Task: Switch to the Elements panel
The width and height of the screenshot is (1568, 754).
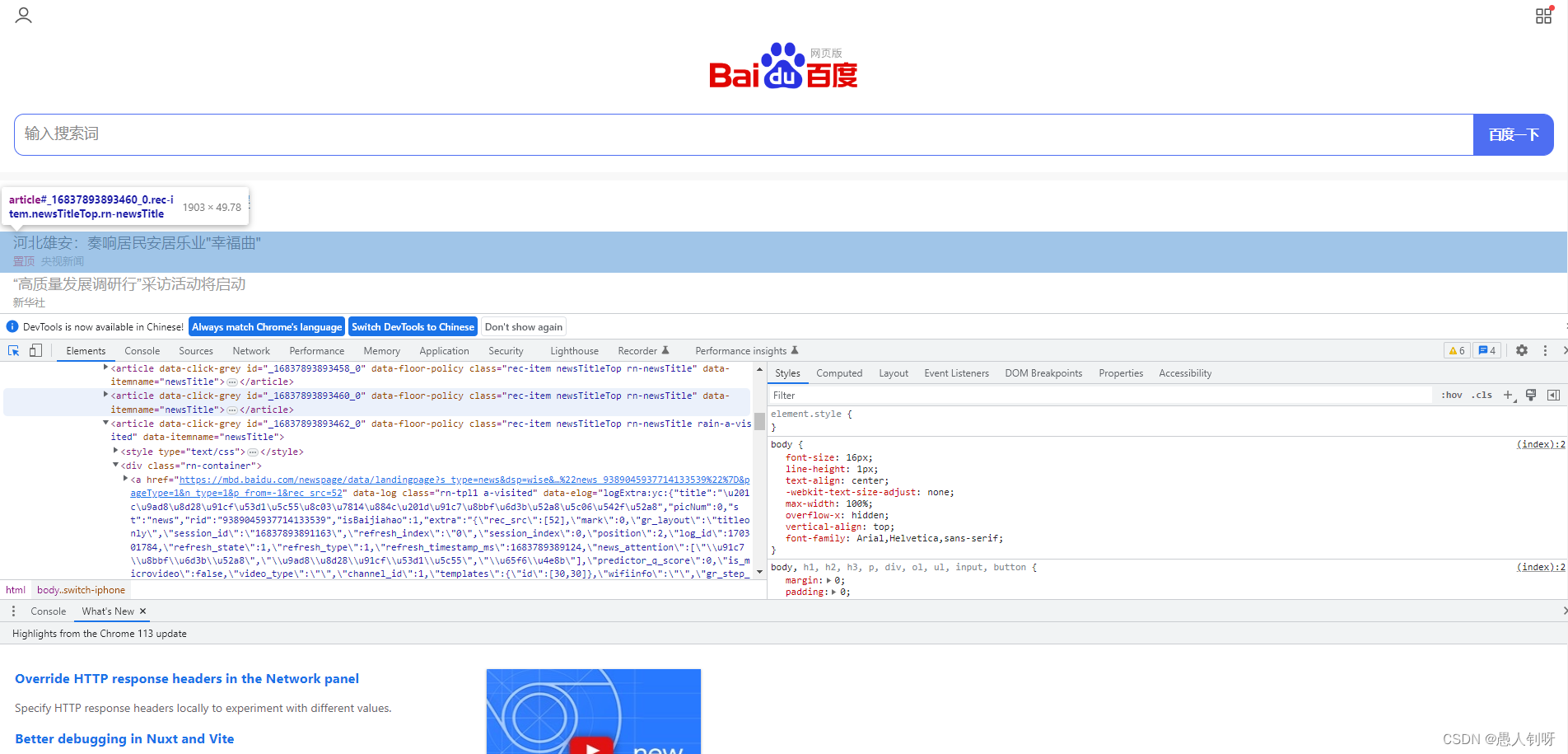Action: pos(86,351)
